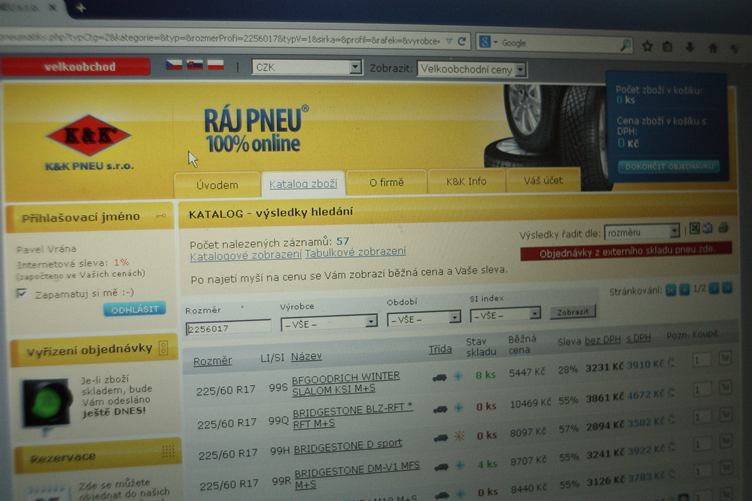This screenshot has height=501, width=752.
Task: Click the export icon between Excel and print
Action: pyautogui.click(x=707, y=228)
